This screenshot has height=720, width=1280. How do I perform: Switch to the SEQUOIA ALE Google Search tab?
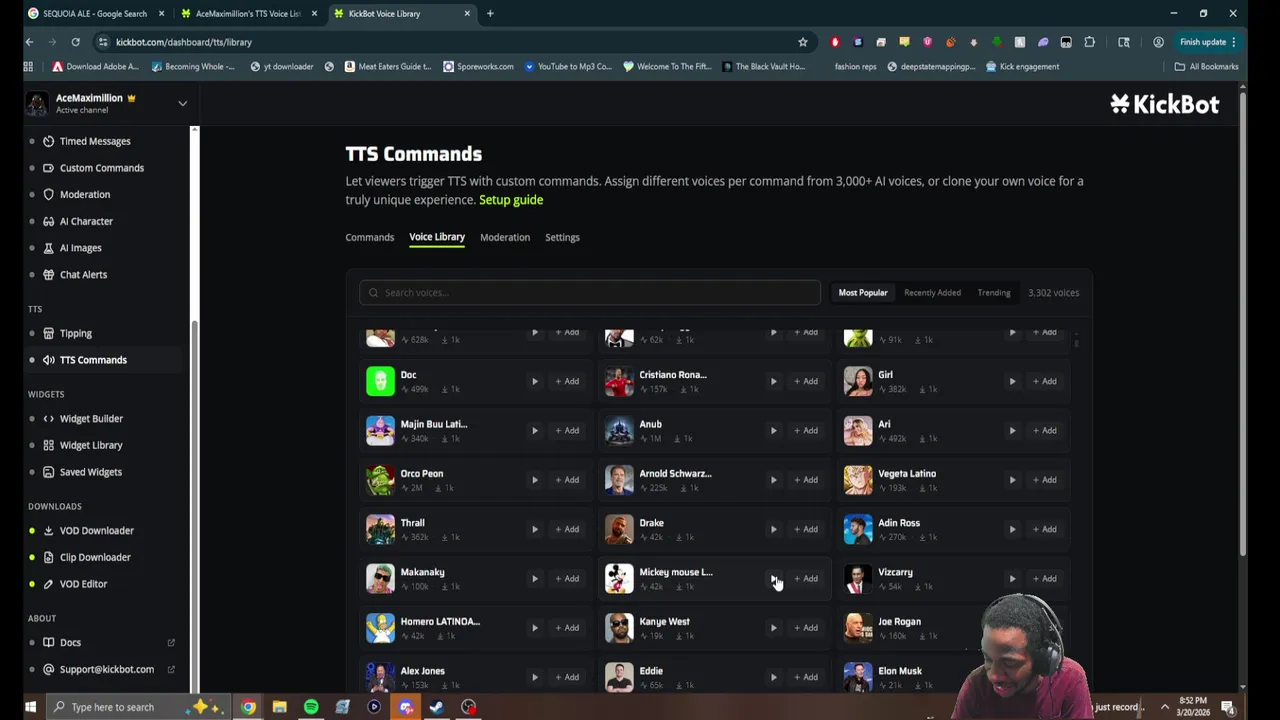click(x=95, y=14)
